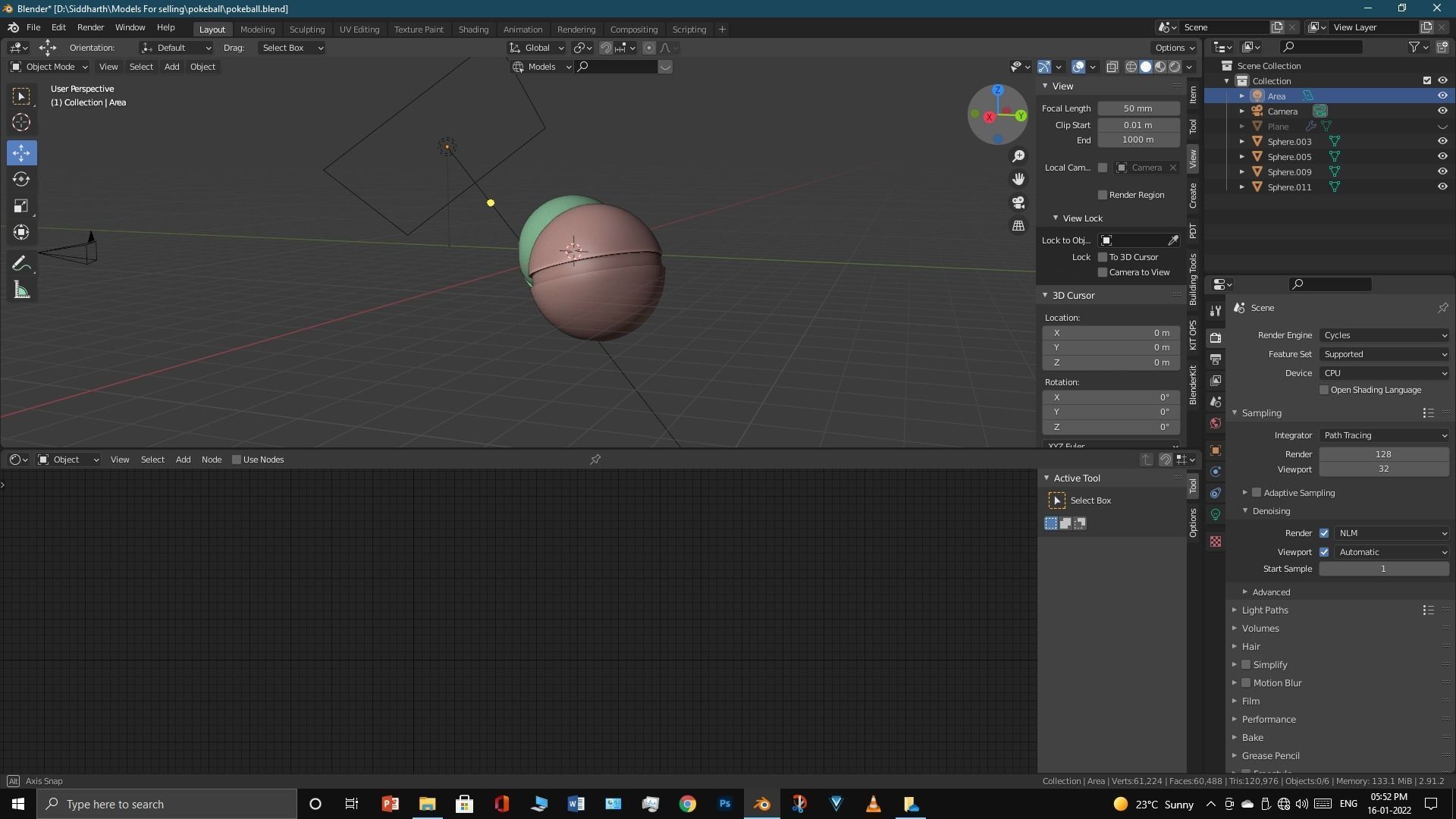Viewport: 1456px width, 819px height.
Task: Open the Object properties tab icon
Action: click(x=1216, y=450)
